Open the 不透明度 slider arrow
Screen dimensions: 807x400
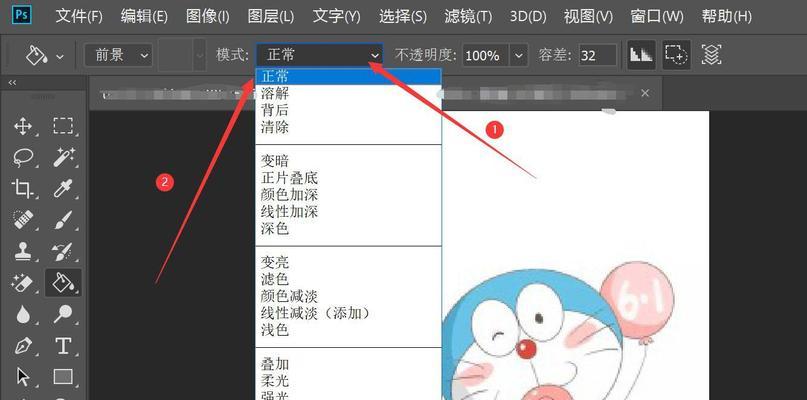[519, 55]
